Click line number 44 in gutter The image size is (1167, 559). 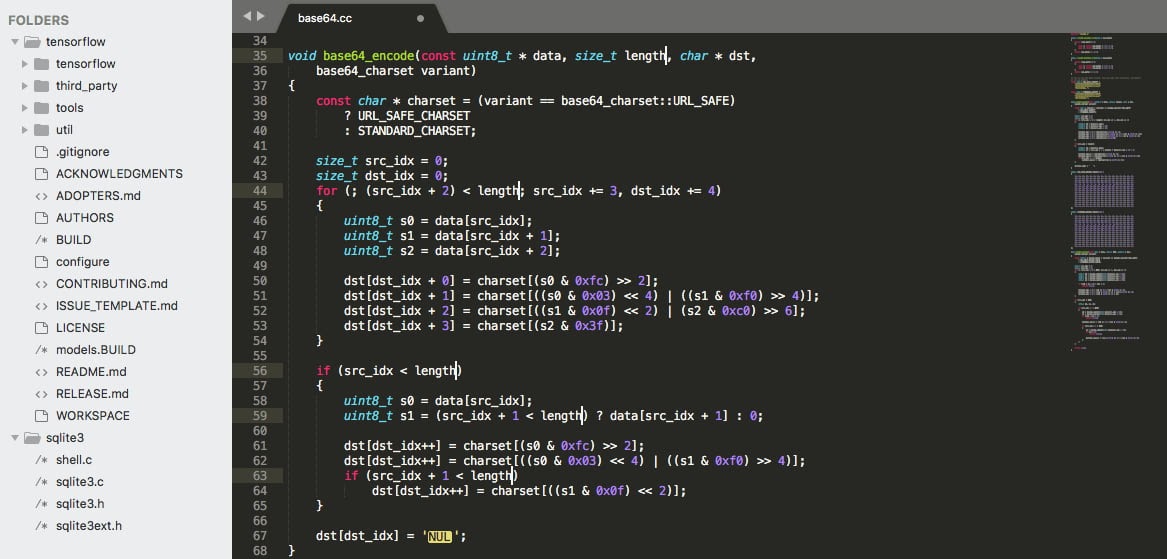(x=260, y=191)
